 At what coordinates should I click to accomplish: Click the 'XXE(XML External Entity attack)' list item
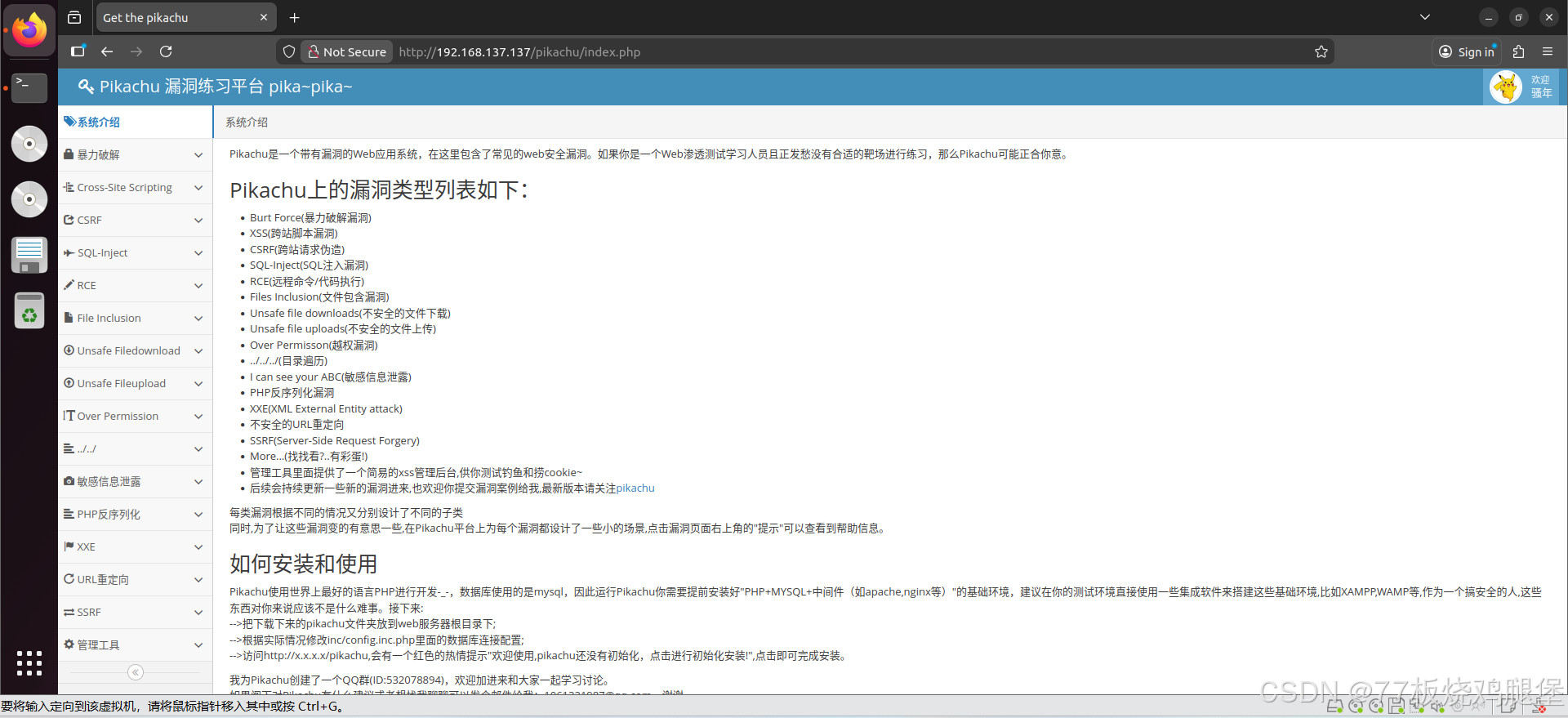click(x=326, y=409)
